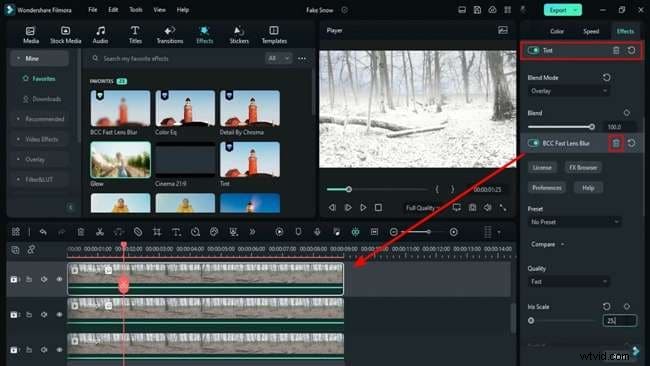Click the delete trash icon in timeline toolbar
The width and height of the screenshot is (650, 366).
pos(81,232)
